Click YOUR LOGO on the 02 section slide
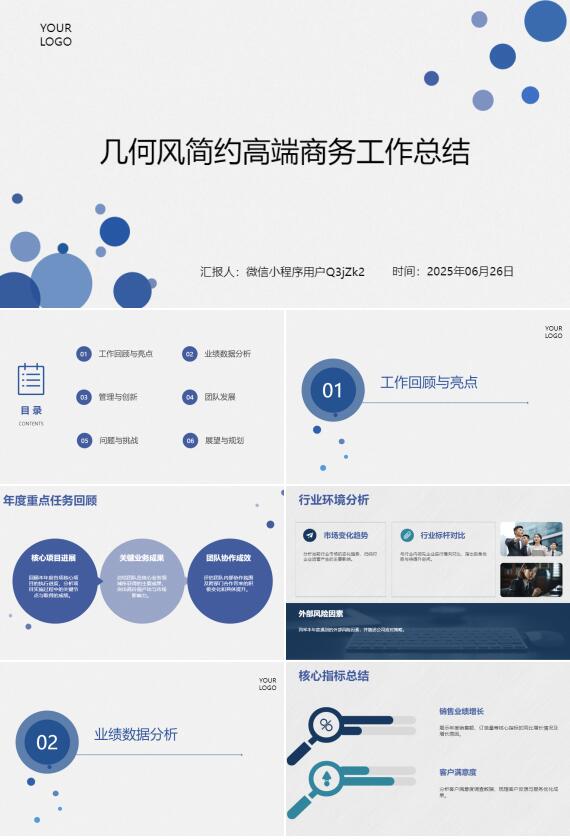This screenshot has height=840, width=570. [x=267, y=684]
